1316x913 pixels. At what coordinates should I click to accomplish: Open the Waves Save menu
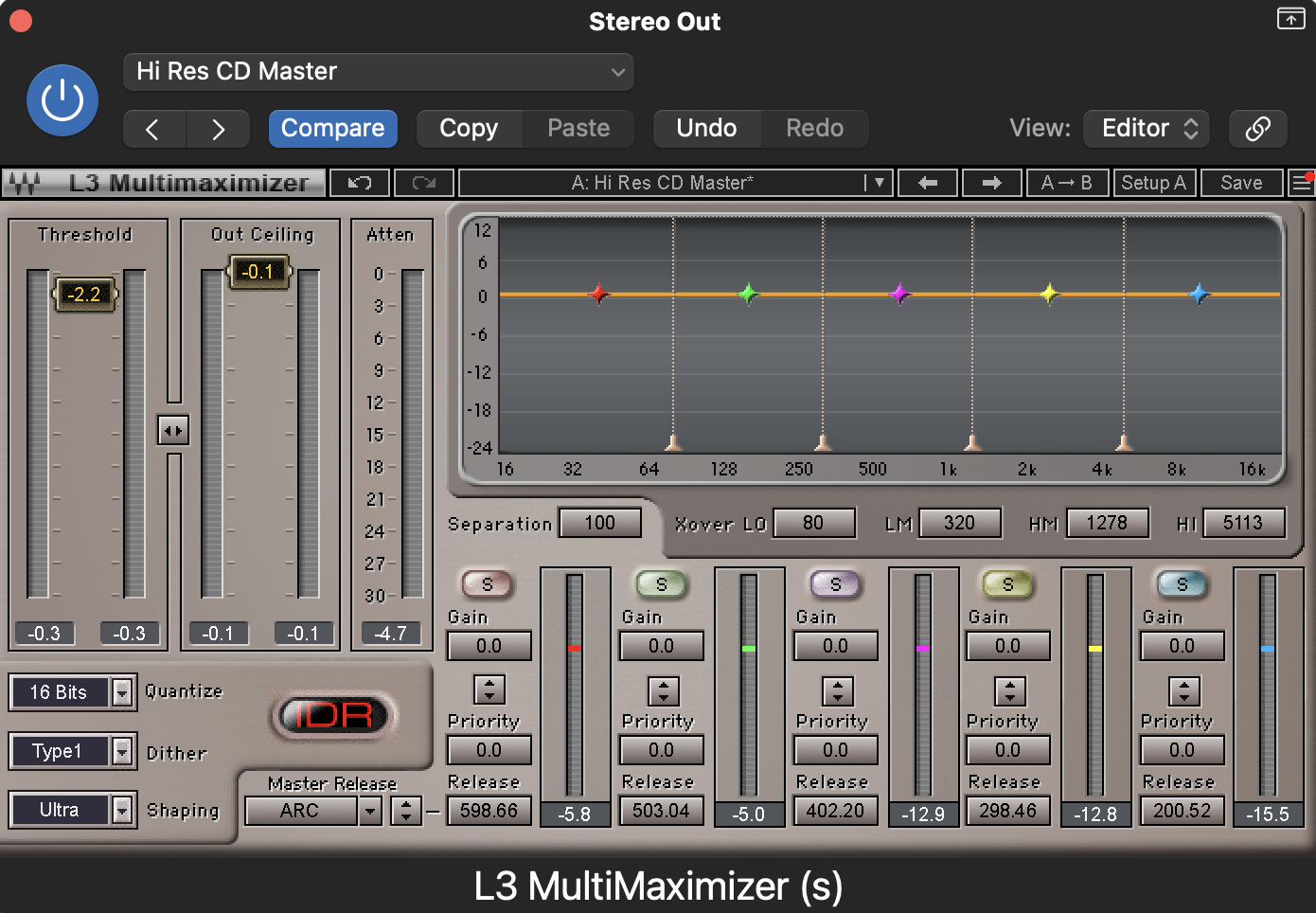click(1241, 183)
